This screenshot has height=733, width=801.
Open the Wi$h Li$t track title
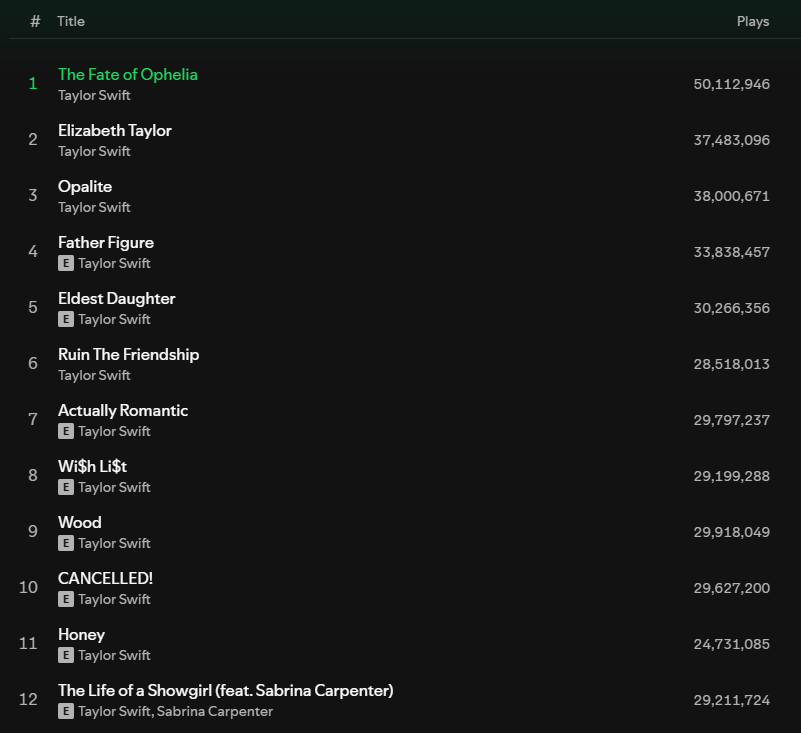pos(92,466)
